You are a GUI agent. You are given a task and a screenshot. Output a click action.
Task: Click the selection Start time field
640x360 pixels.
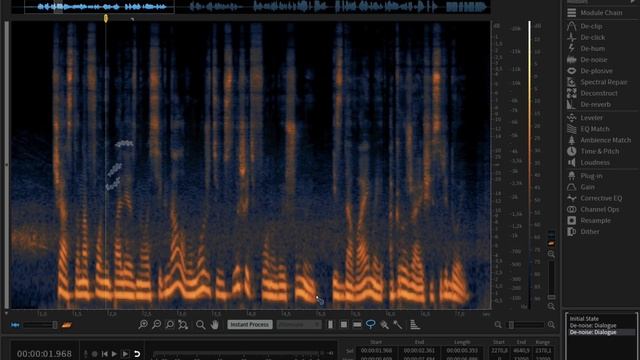click(376, 351)
